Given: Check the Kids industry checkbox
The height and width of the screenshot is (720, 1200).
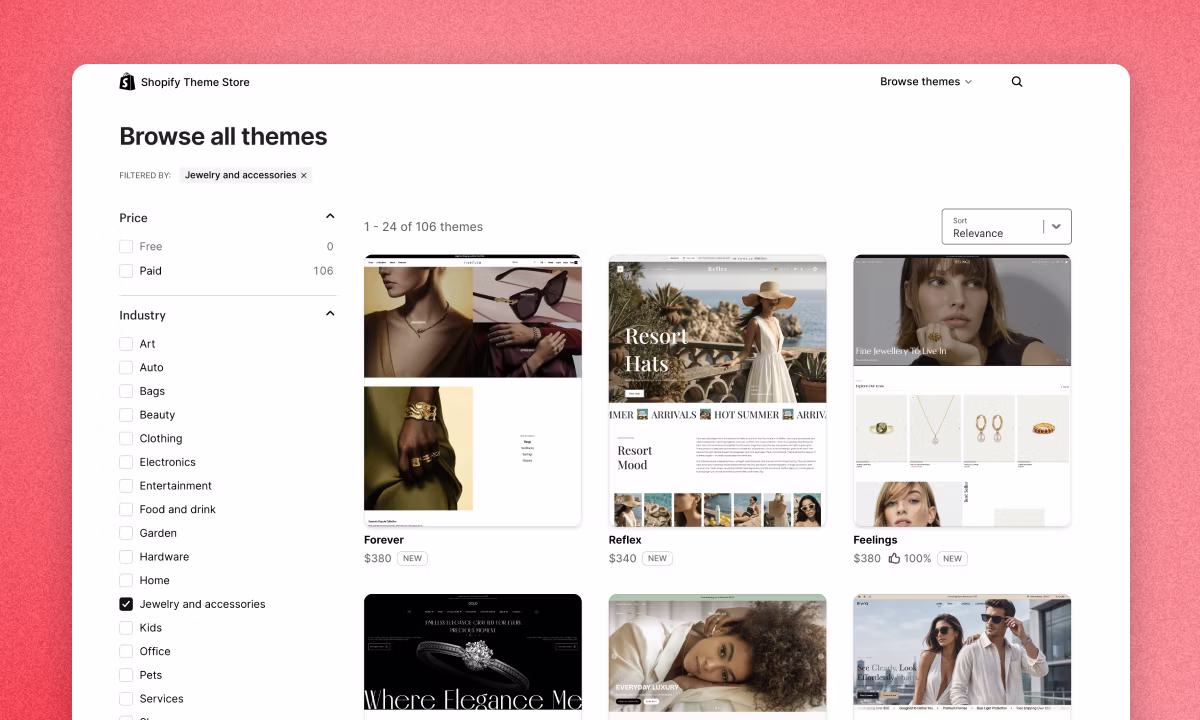Looking at the screenshot, I should pos(126,628).
